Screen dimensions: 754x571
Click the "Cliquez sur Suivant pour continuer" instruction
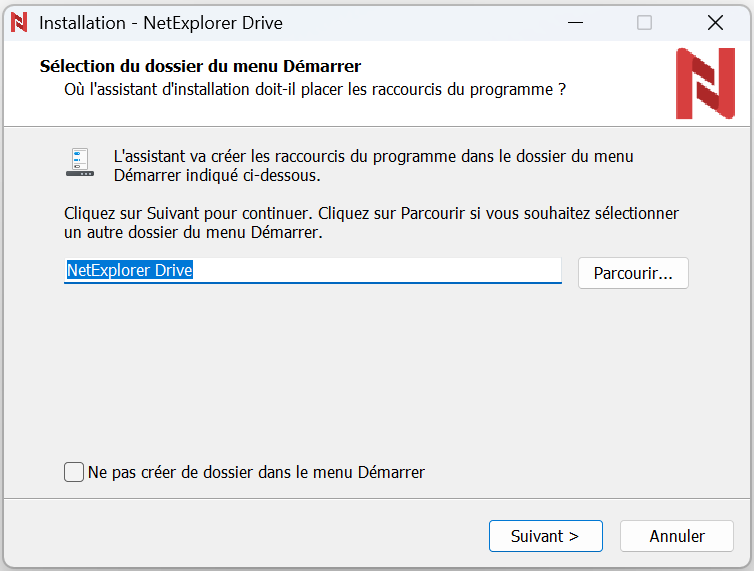click(x=371, y=213)
